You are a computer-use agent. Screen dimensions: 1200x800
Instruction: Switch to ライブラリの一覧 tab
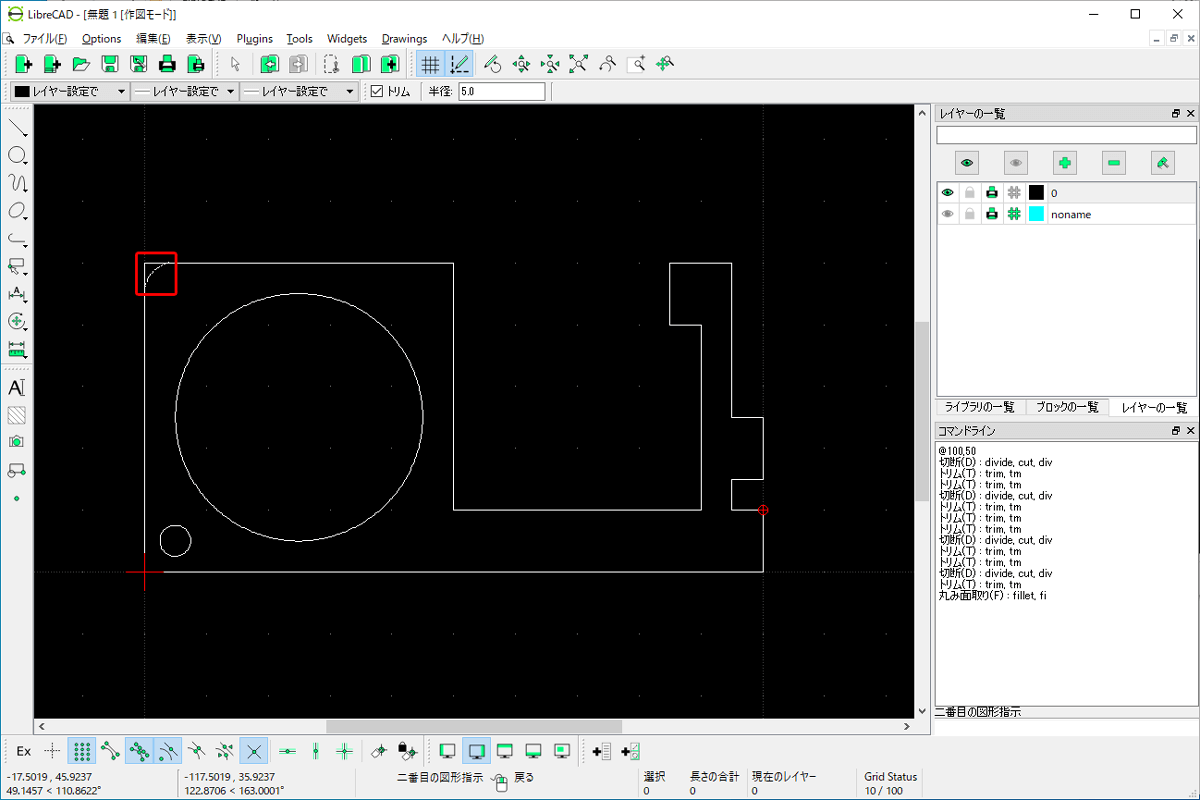(x=980, y=407)
